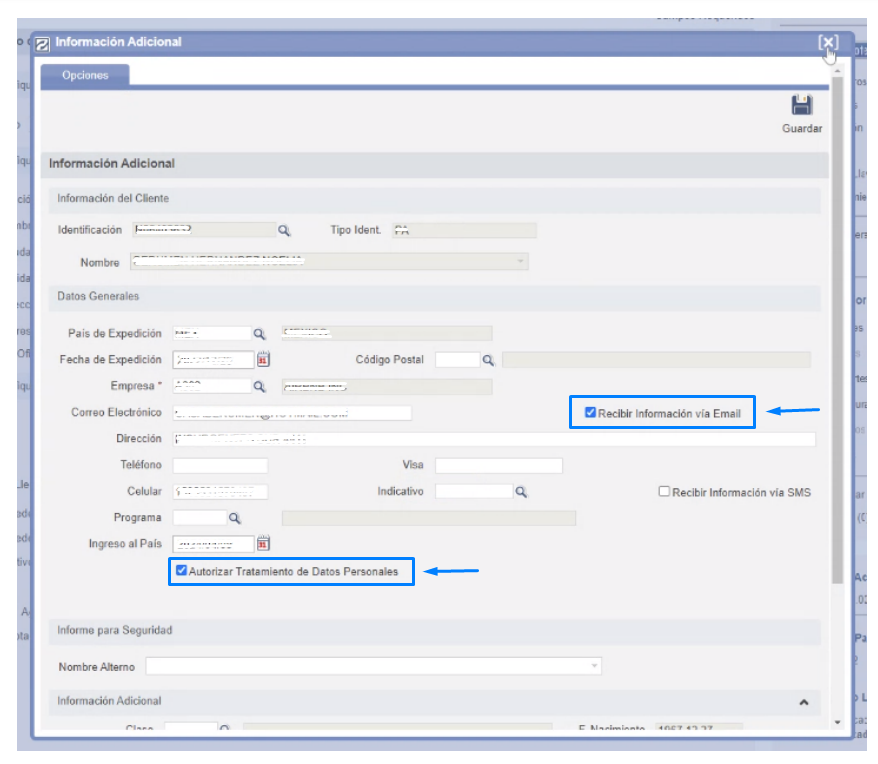Toggle Autorizar Tratamiento de Datos Personales
The image size is (878, 764).
pyautogui.click(x=181, y=571)
